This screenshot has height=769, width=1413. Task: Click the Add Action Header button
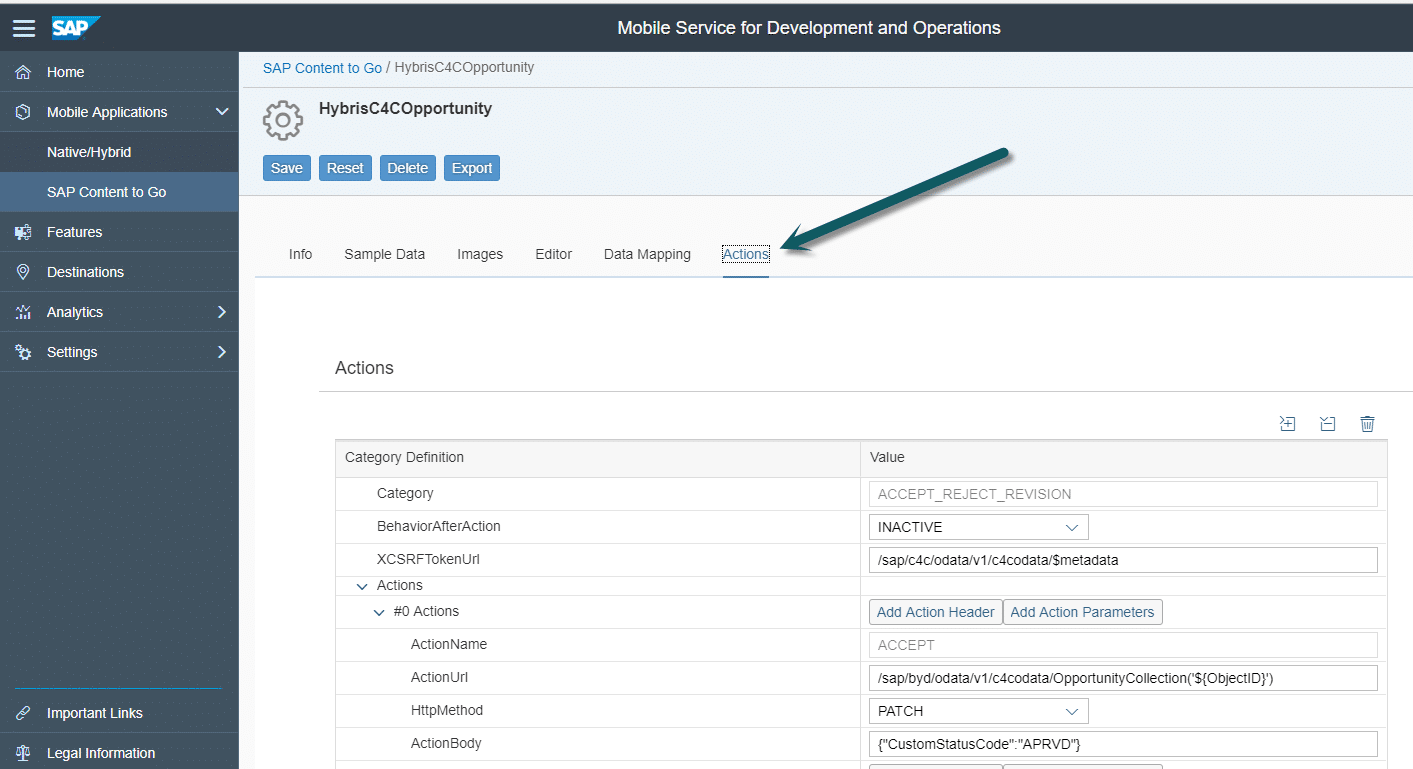pos(935,612)
